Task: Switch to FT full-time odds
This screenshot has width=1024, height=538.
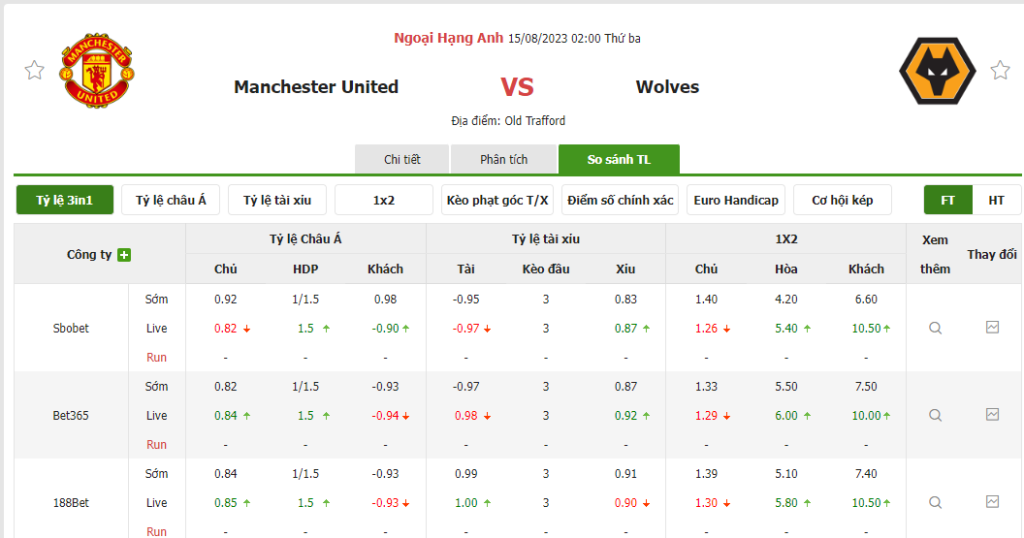Action: click(948, 200)
